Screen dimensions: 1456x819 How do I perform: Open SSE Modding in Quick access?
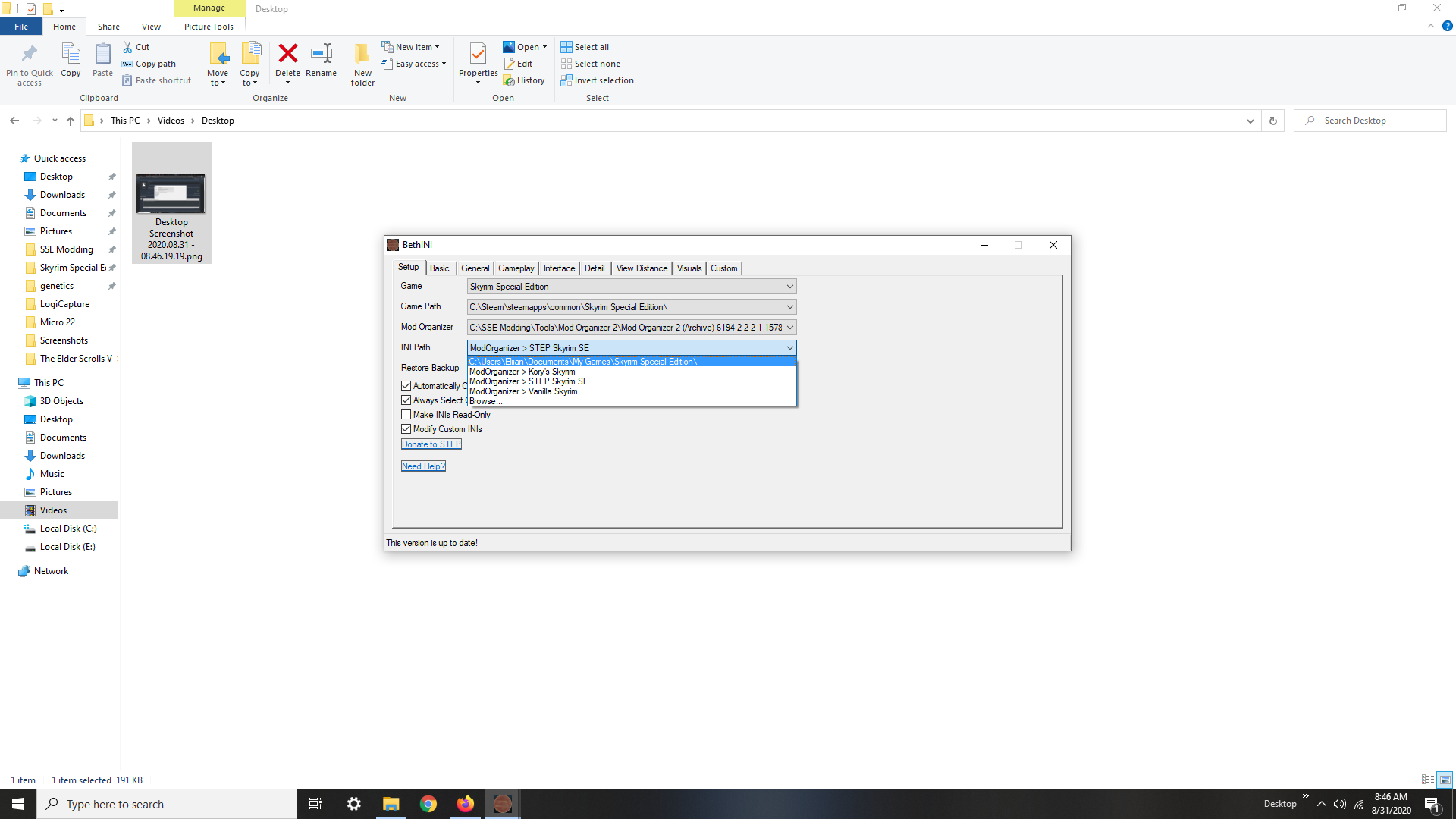click(x=67, y=249)
